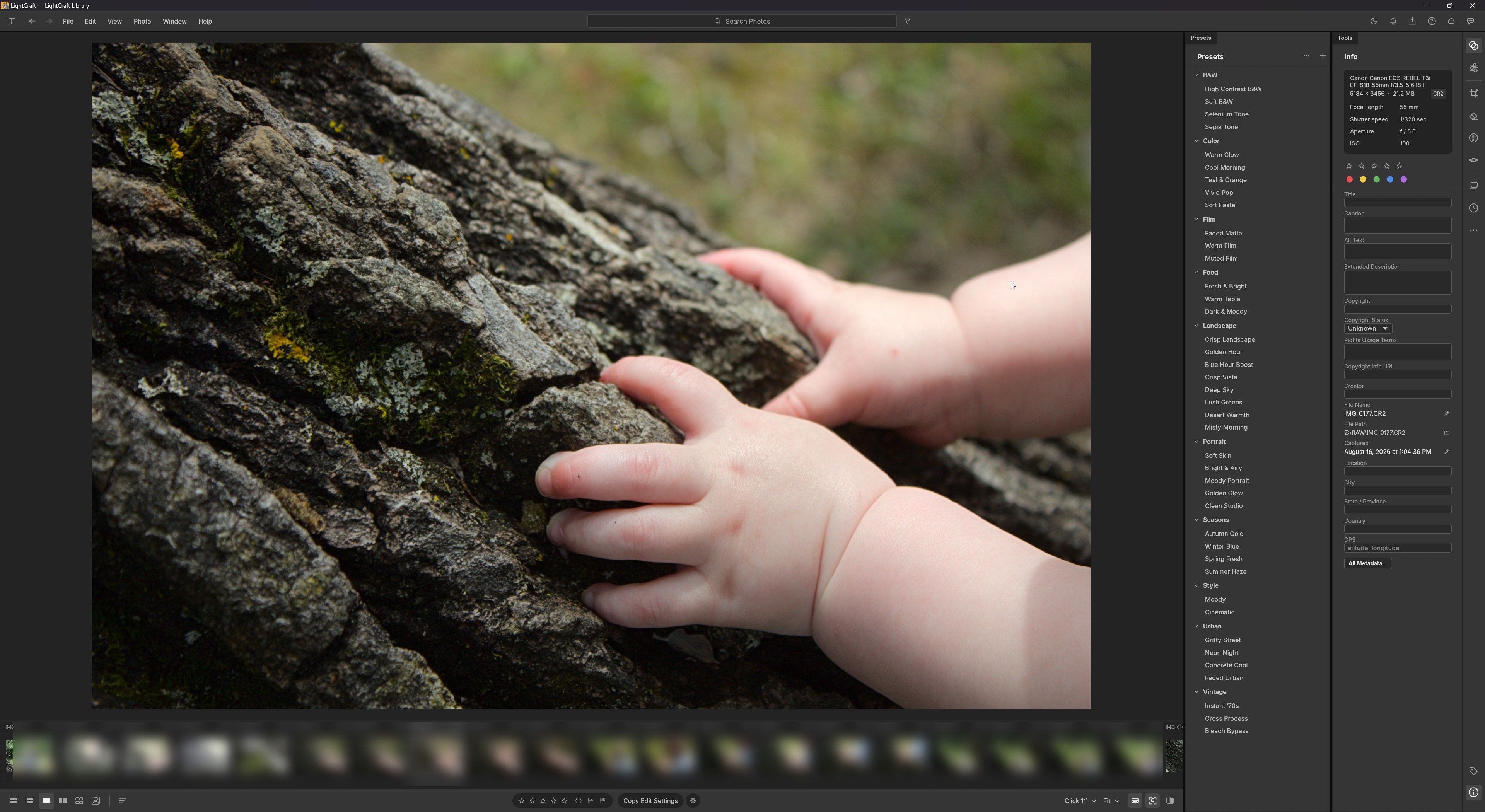
Task: Click the All Metadata... button
Action: (x=1367, y=563)
